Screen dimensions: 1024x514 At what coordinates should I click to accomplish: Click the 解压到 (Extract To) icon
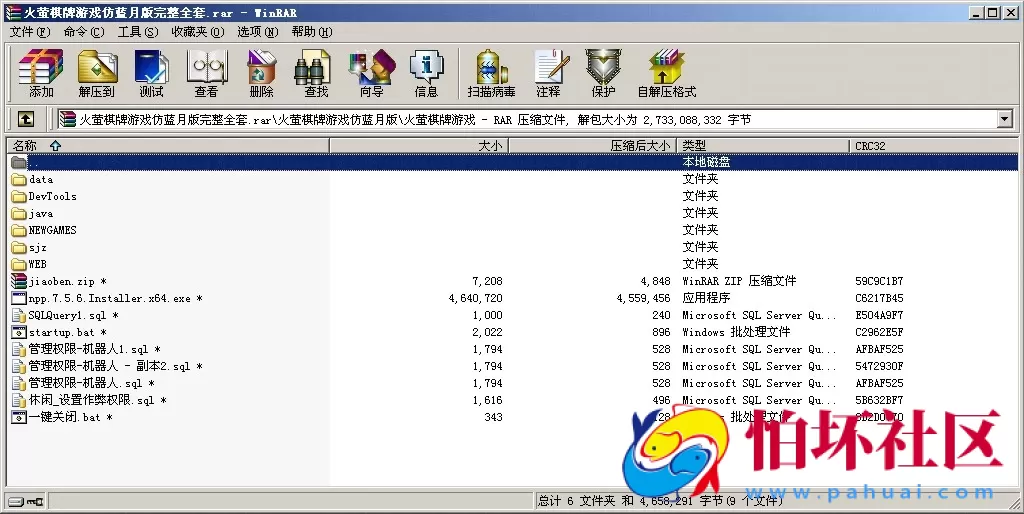[96, 73]
